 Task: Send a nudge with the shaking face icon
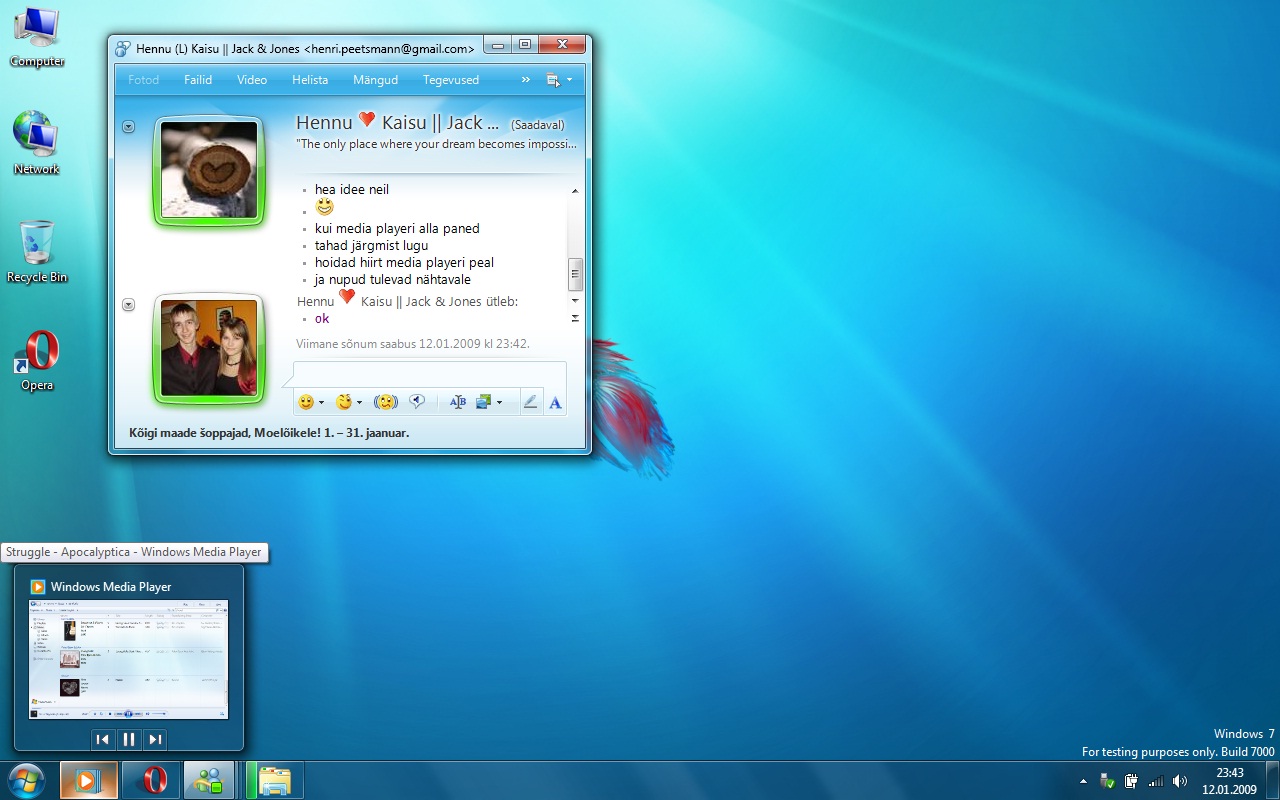tap(386, 402)
